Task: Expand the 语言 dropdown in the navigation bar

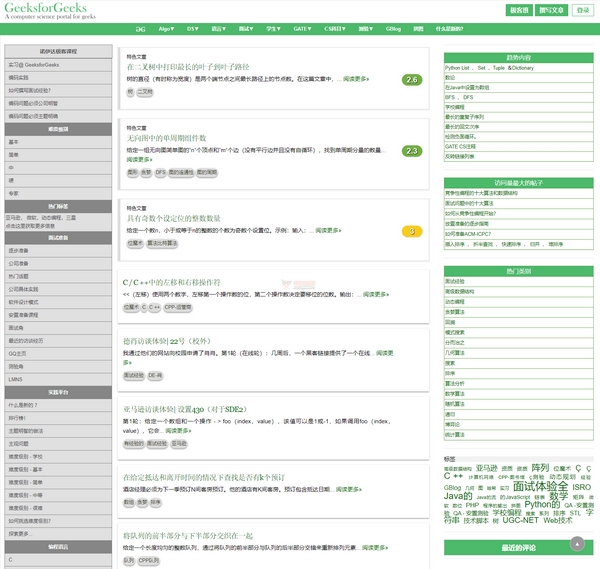Action: (218, 29)
